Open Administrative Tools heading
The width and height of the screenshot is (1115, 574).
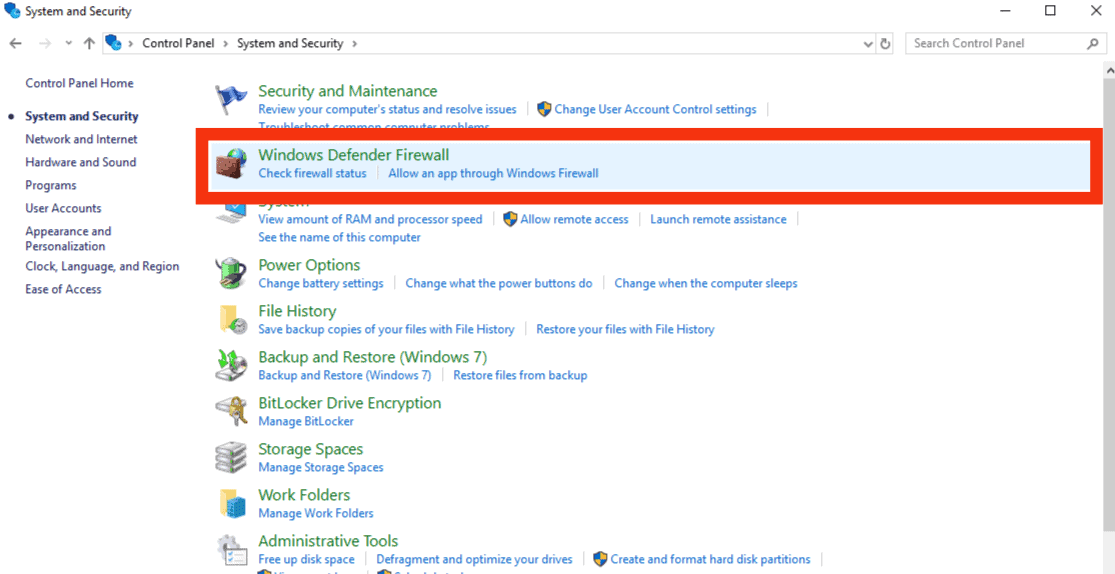click(328, 541)
